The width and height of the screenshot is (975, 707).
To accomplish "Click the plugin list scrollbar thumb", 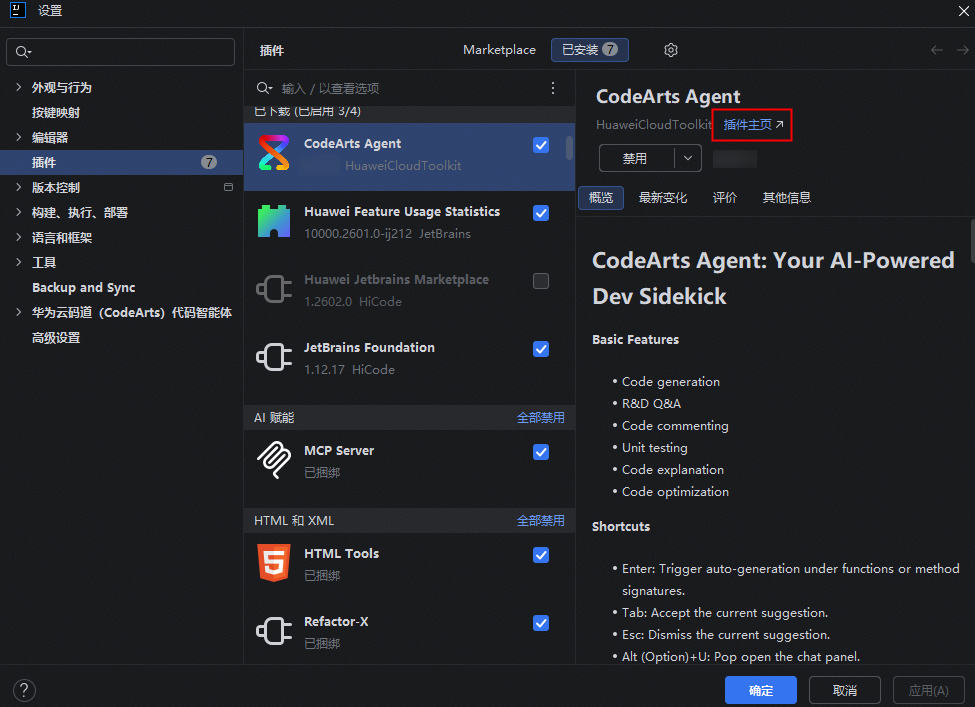I will click(x=569, y=148).
